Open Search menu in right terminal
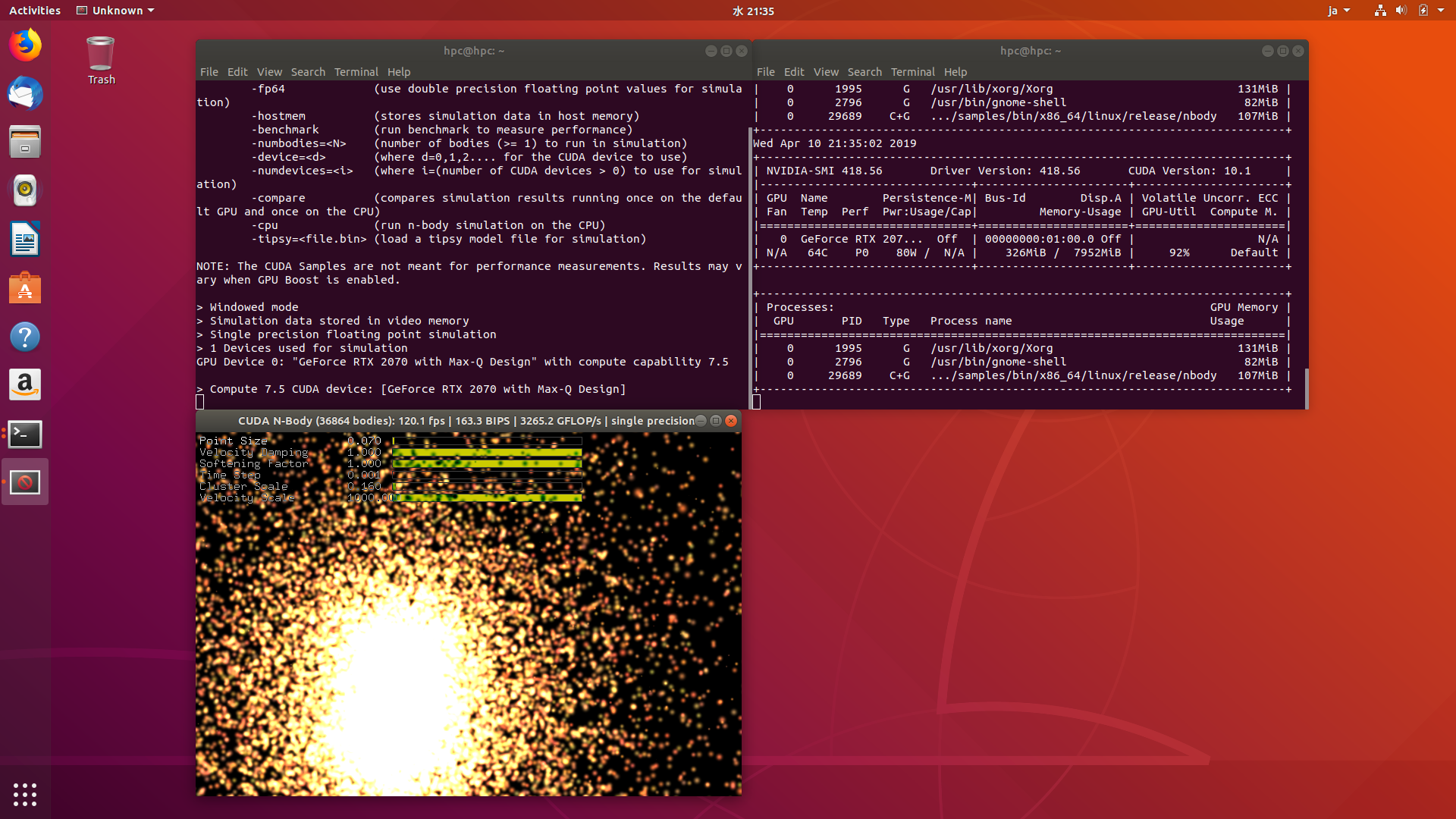 [x=864, y=72]
